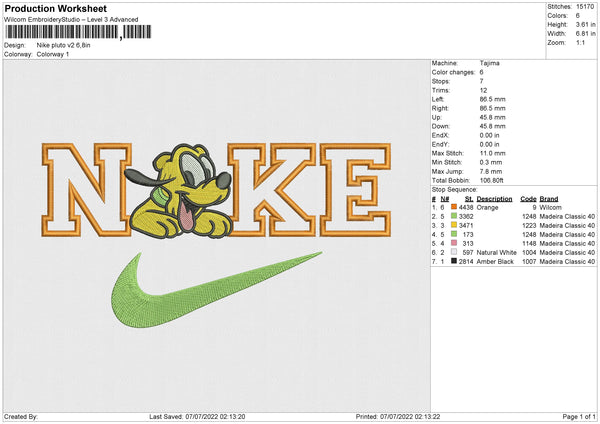This screenshot has height=424, width=600.
Task: Click the 'Printed' timestamp in the footer
Action: pos(398,416)
